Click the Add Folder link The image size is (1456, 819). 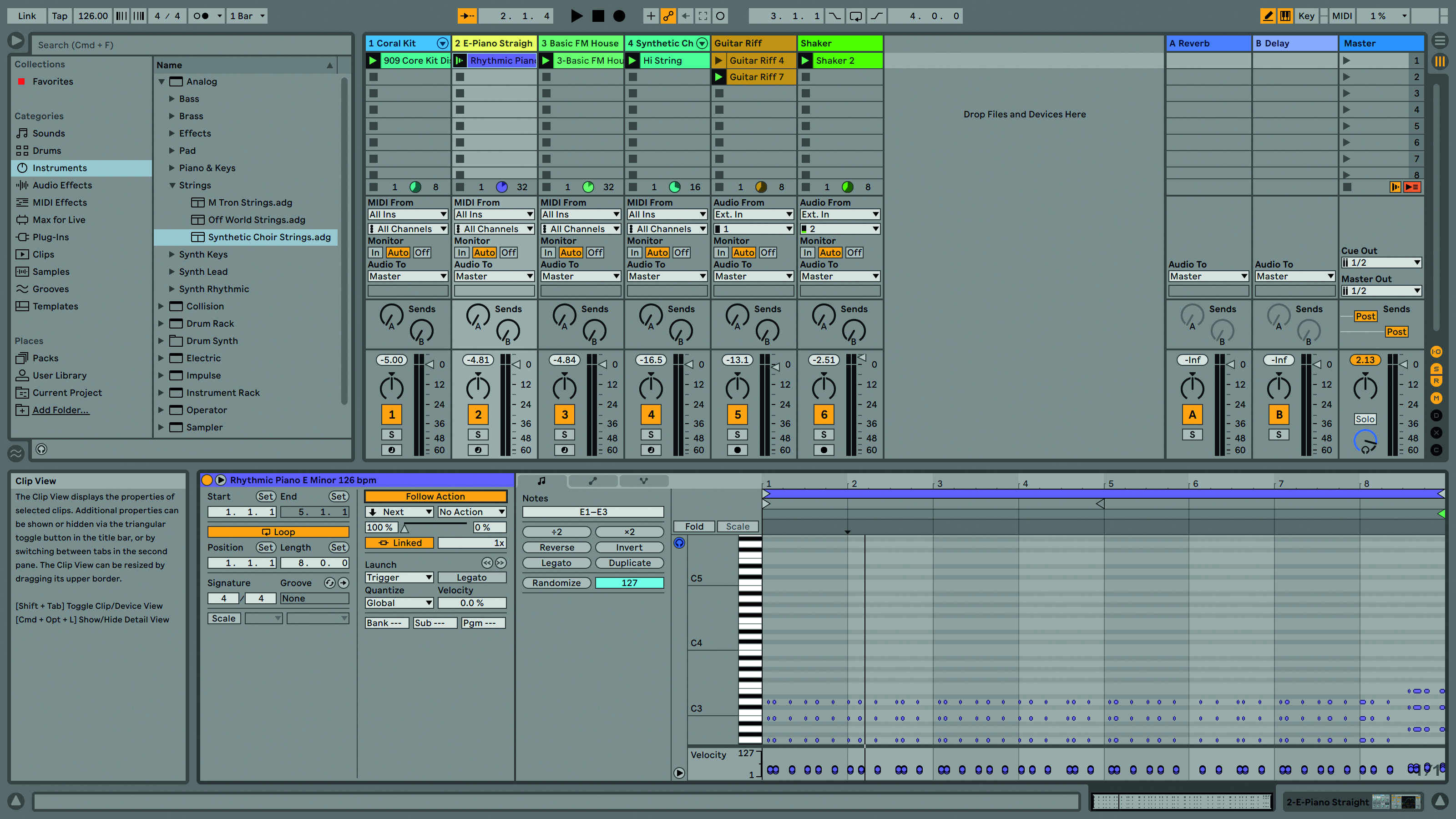pyautogui.click(x=61, y=410)
